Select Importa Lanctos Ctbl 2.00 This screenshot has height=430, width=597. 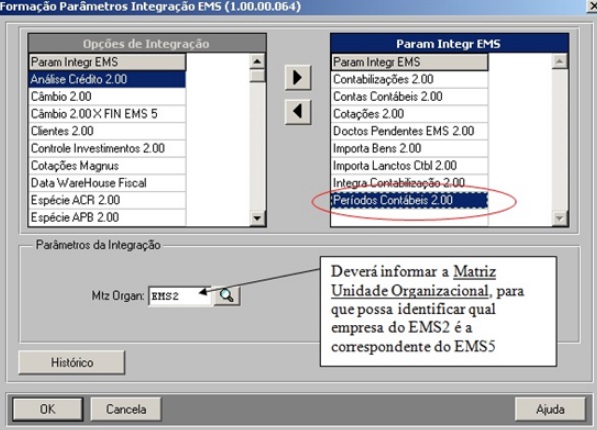coord(410,165)
